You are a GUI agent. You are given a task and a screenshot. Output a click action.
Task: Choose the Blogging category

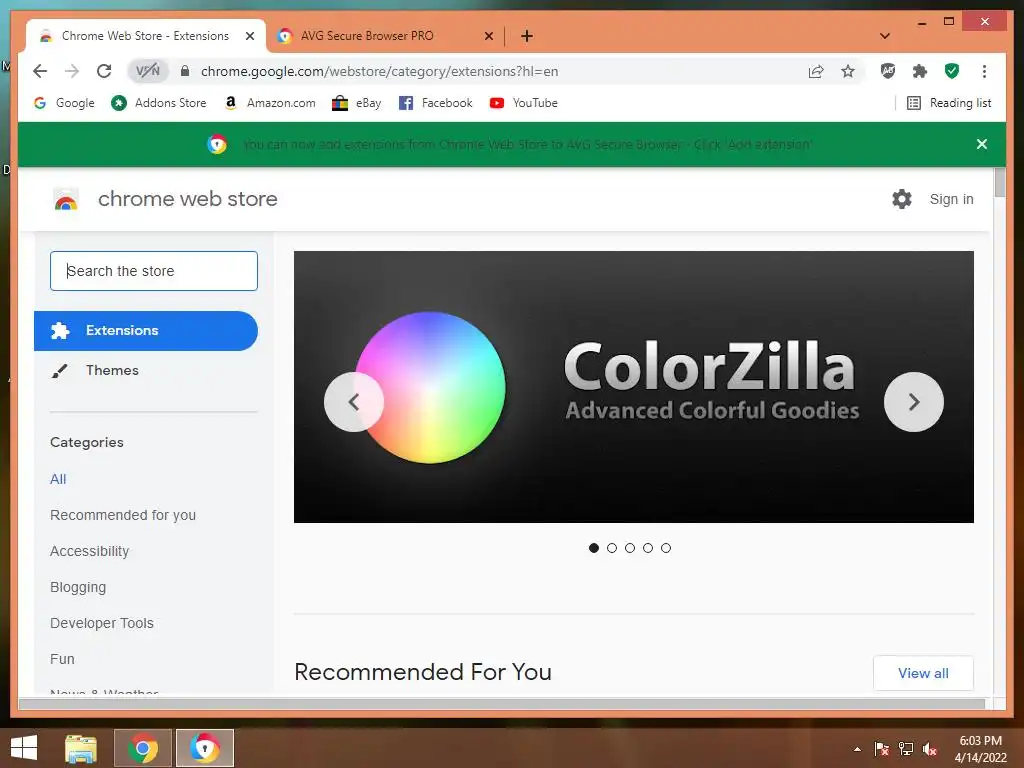tap(78, 587)
